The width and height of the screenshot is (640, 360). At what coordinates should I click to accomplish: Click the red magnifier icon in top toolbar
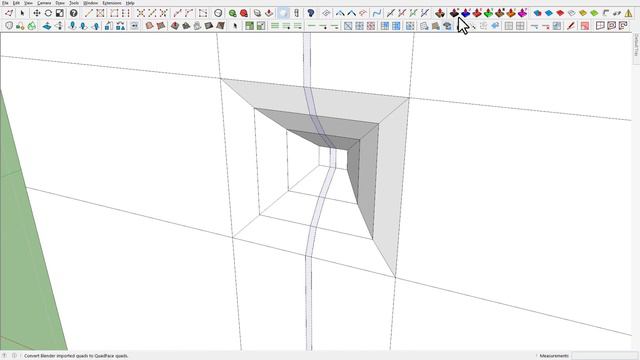click(x=244, y=13)
